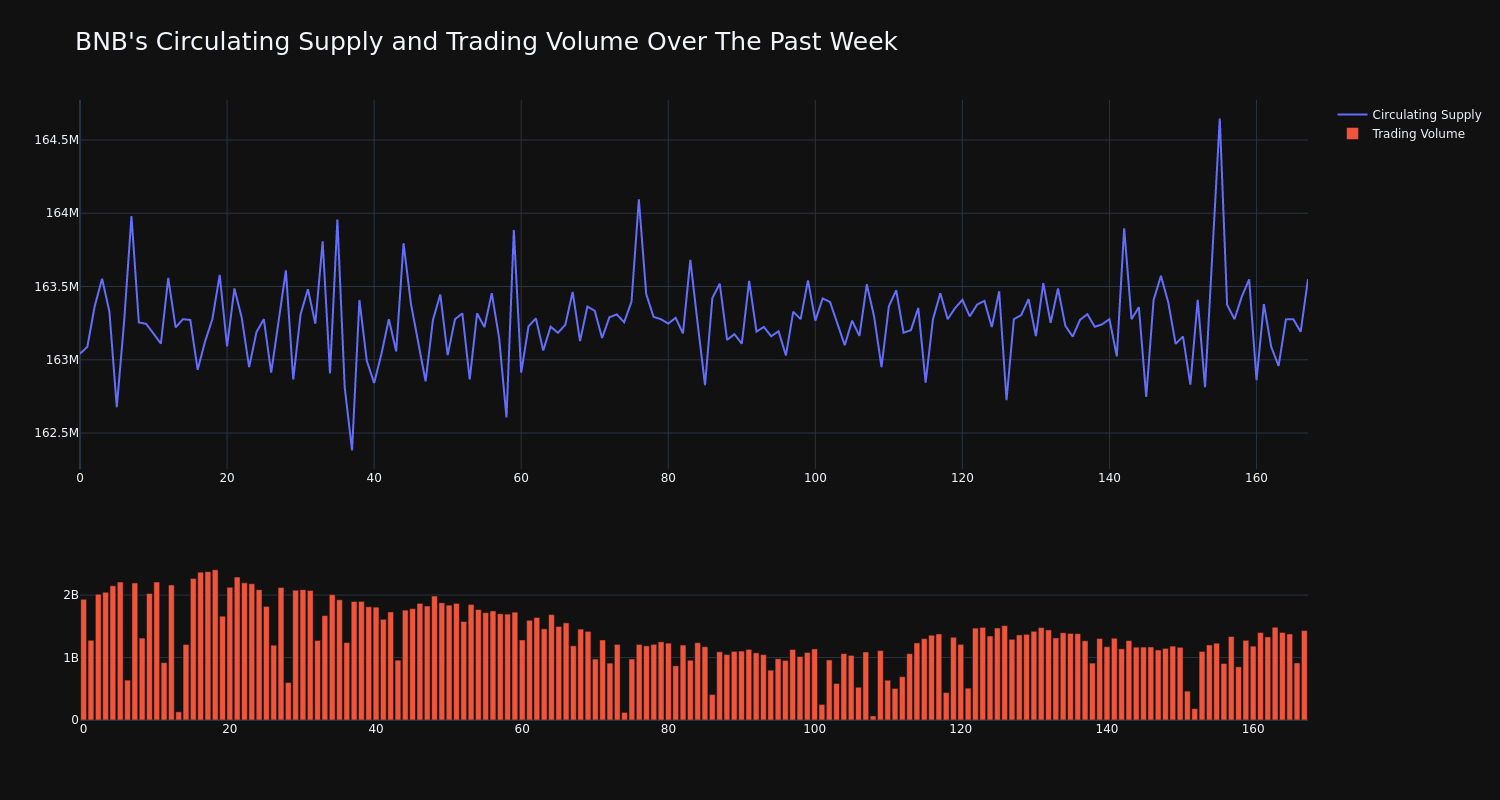Viewport: 1500px width, 800px height.
Task: Click the 163M y-axis label
Action: pos(62,360)
